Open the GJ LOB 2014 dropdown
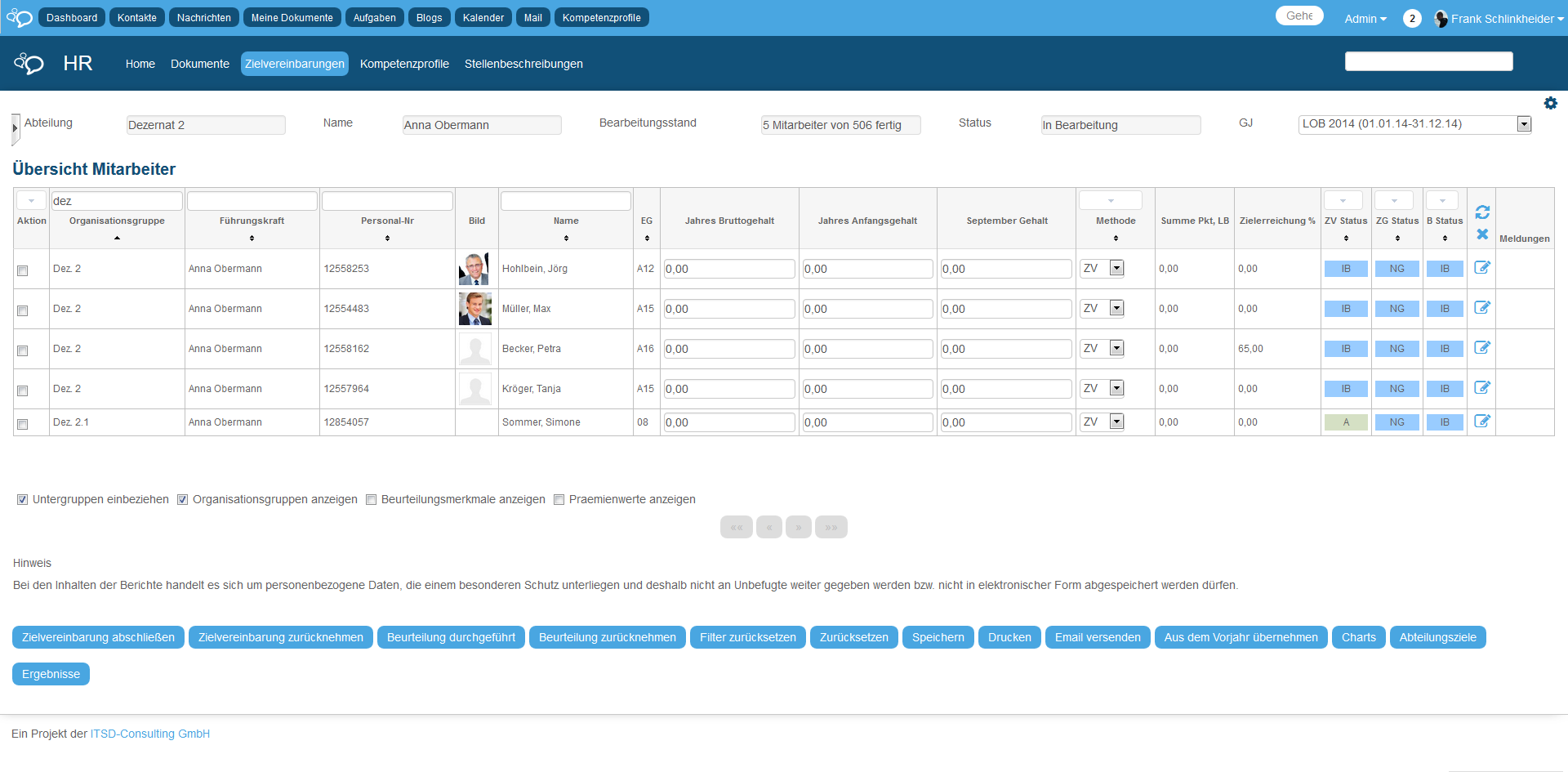The width and height of the screenshot is (1568, 772). coord(1523,124)
